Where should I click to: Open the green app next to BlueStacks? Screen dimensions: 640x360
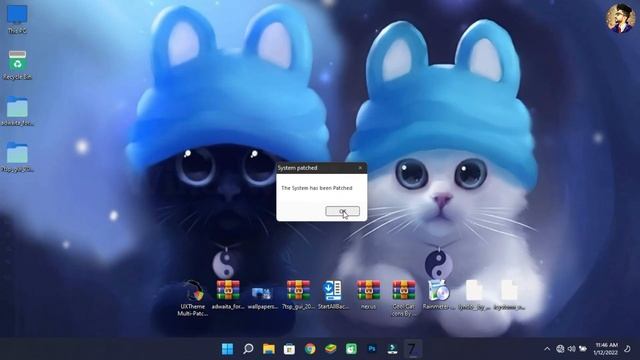(351, 349)
